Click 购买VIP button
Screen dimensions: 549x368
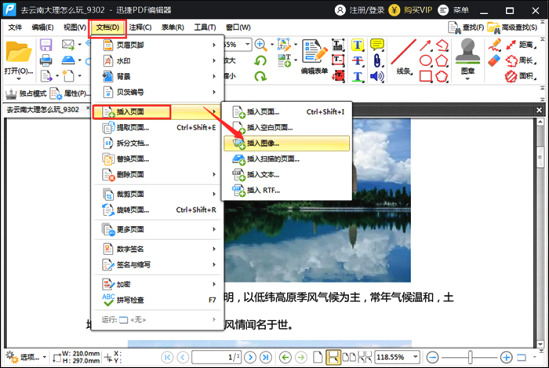click(x=411, y=10)
